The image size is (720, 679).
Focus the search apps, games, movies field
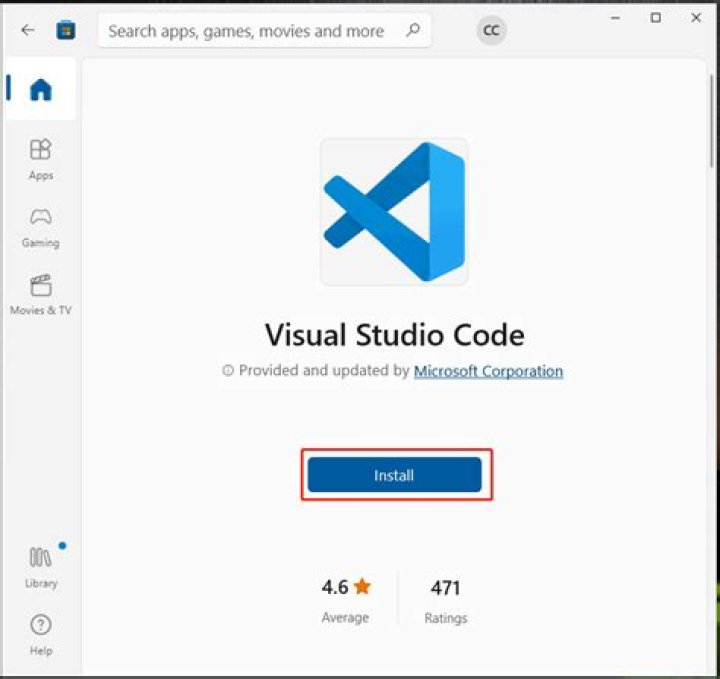(264, 30)
